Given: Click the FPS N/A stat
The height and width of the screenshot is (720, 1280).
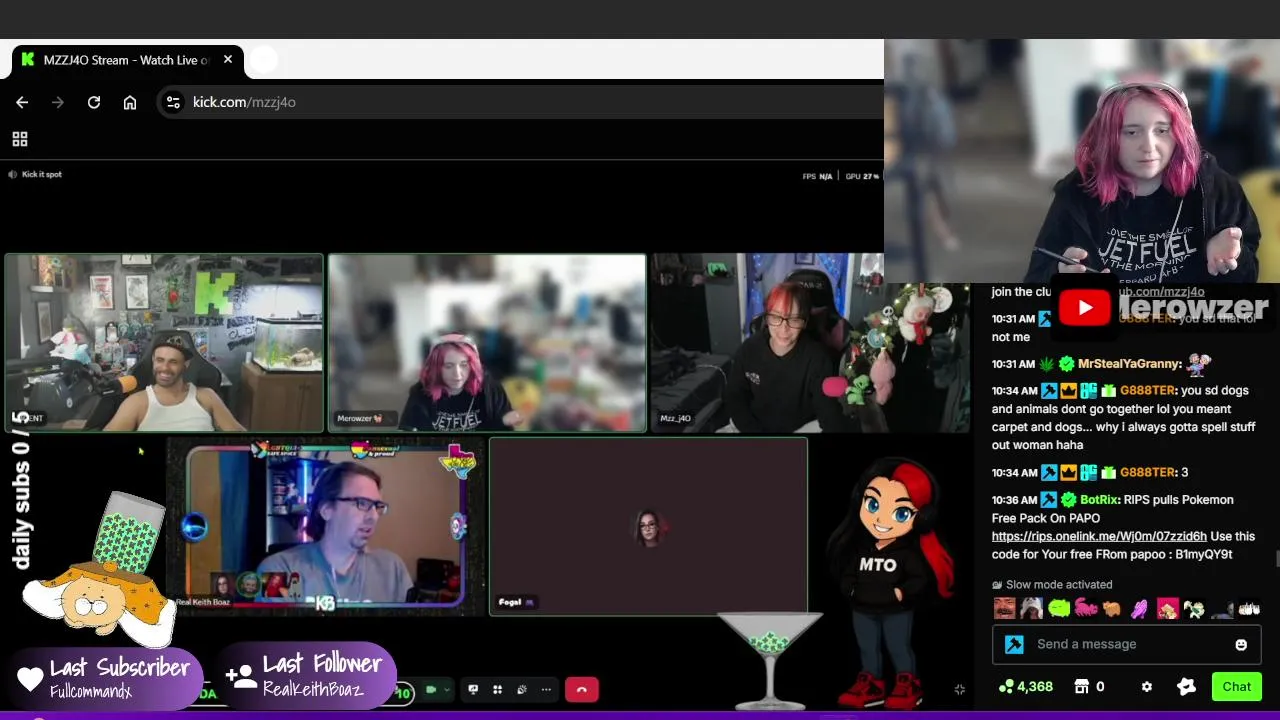Looking at the screenshot, I should [817, 176].
